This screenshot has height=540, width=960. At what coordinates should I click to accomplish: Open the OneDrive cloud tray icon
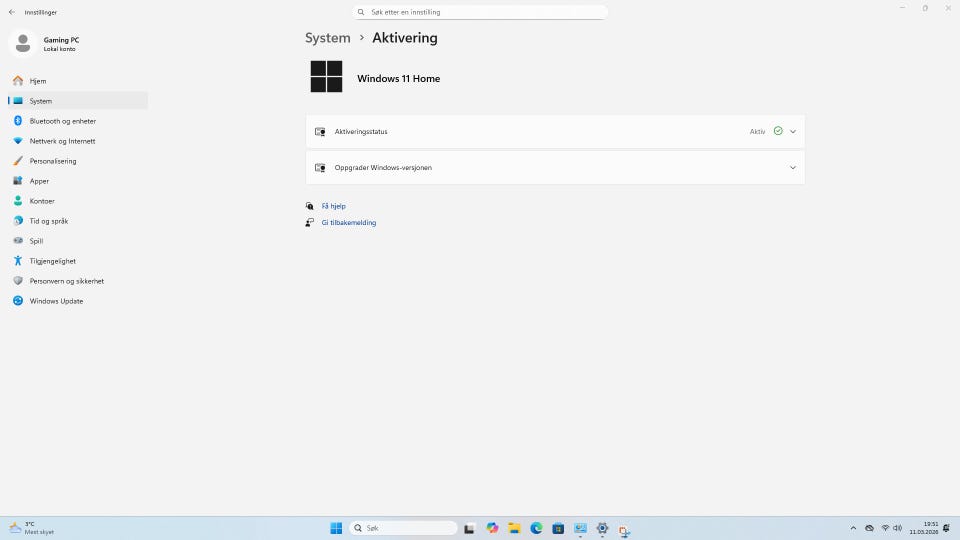point(869,528)
